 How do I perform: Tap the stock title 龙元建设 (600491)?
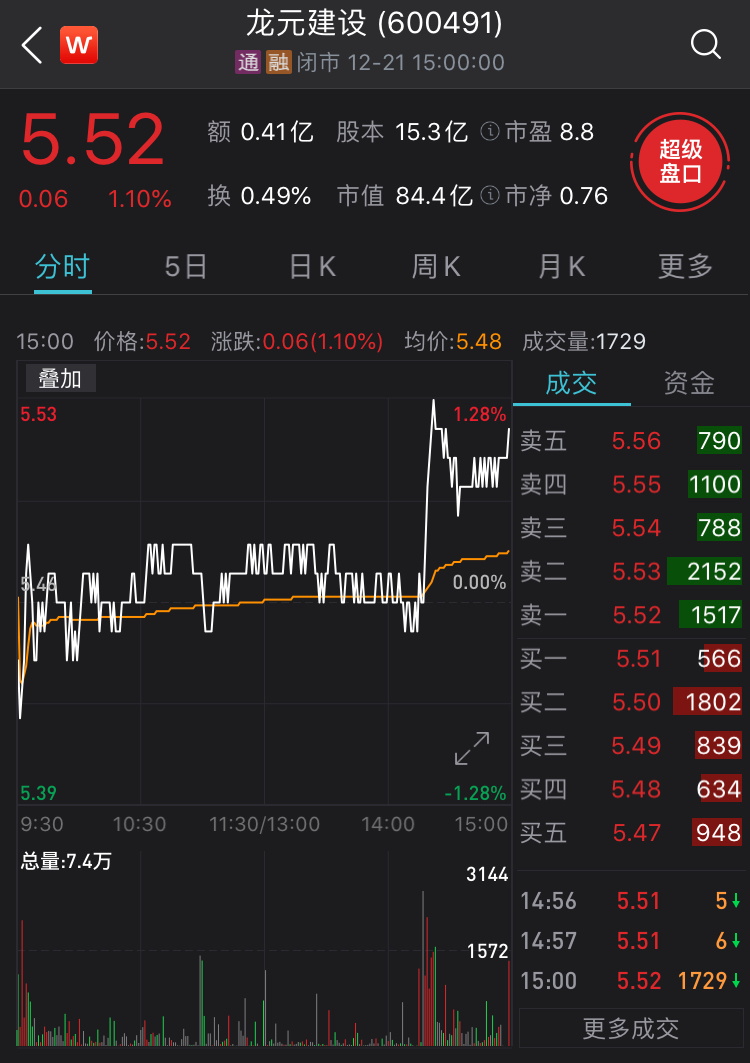(374, 23)
